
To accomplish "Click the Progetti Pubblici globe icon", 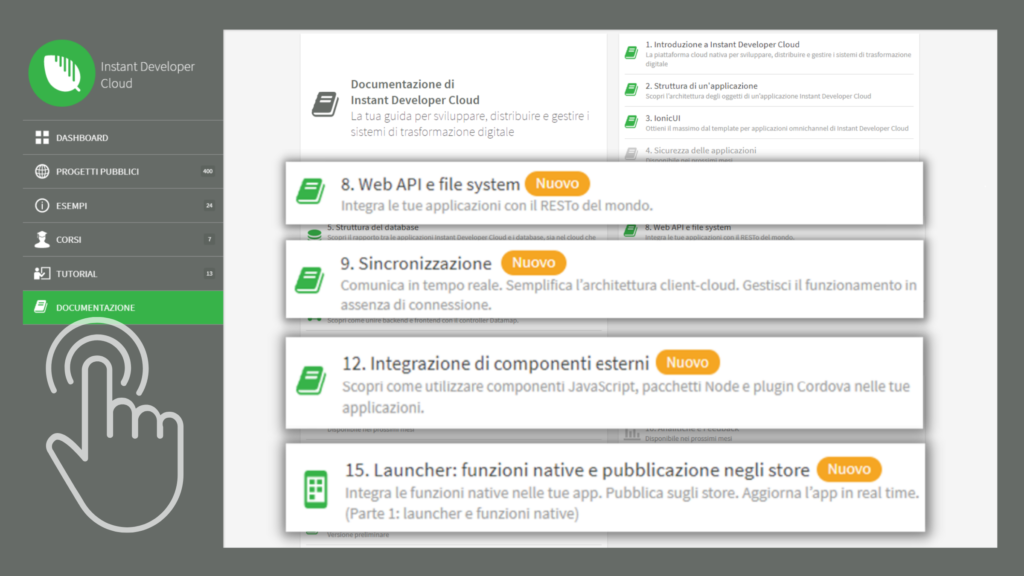I will (42, 171).
